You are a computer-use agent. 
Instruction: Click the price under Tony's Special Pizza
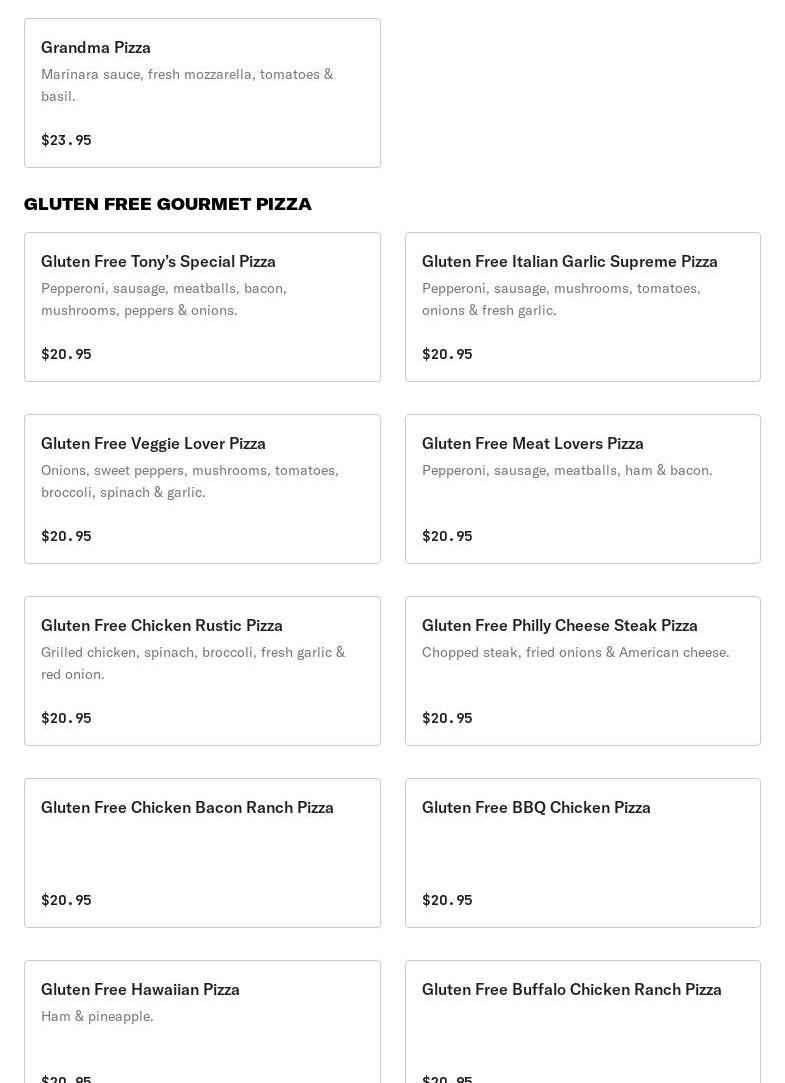[x=66, y=354]
